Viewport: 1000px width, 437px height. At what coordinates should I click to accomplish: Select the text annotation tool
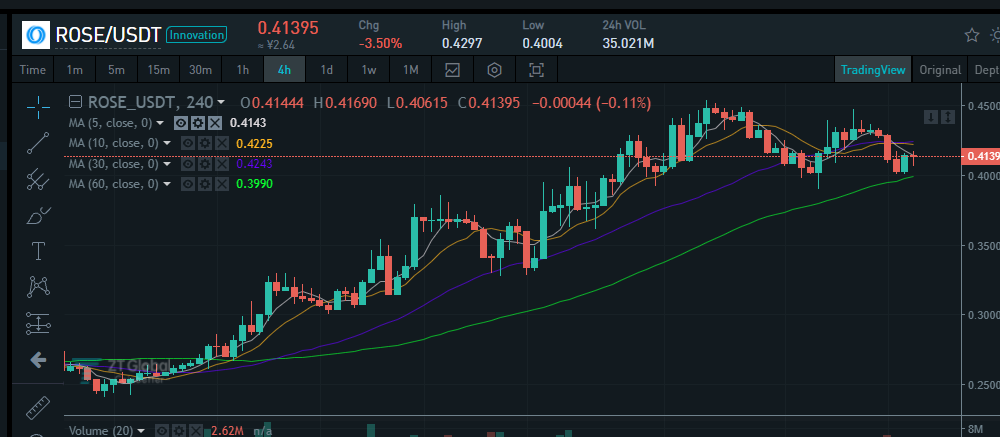tap(38, 251)
